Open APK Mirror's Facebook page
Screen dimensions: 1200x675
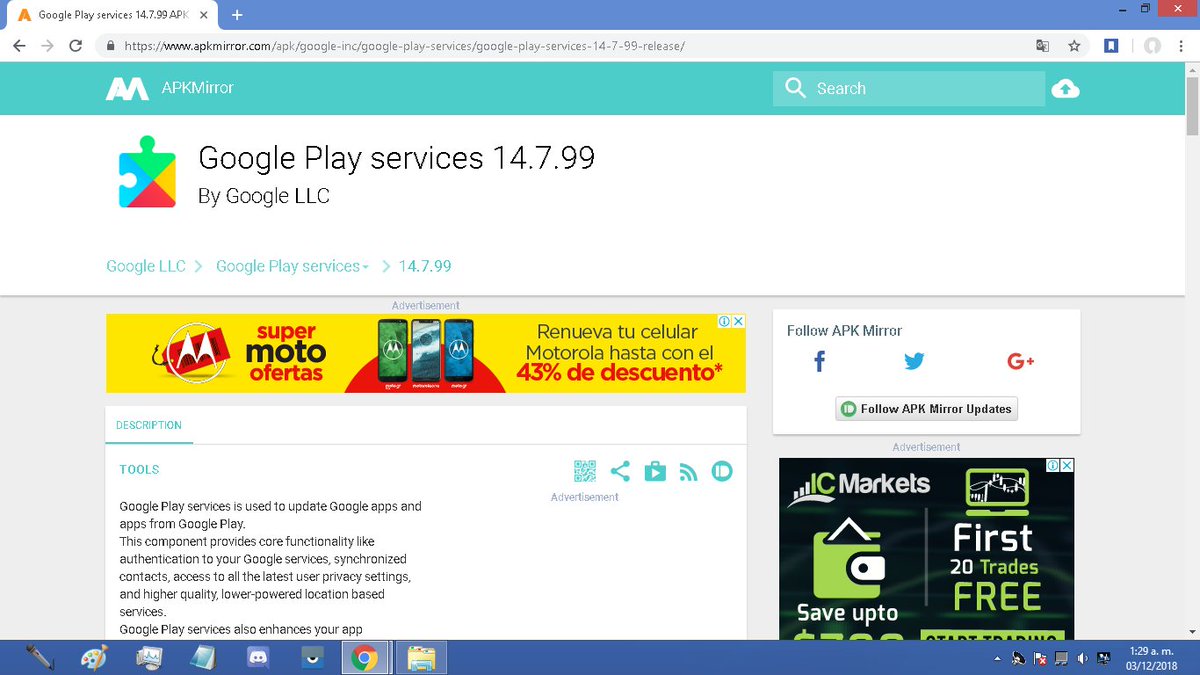click(819, 361)
